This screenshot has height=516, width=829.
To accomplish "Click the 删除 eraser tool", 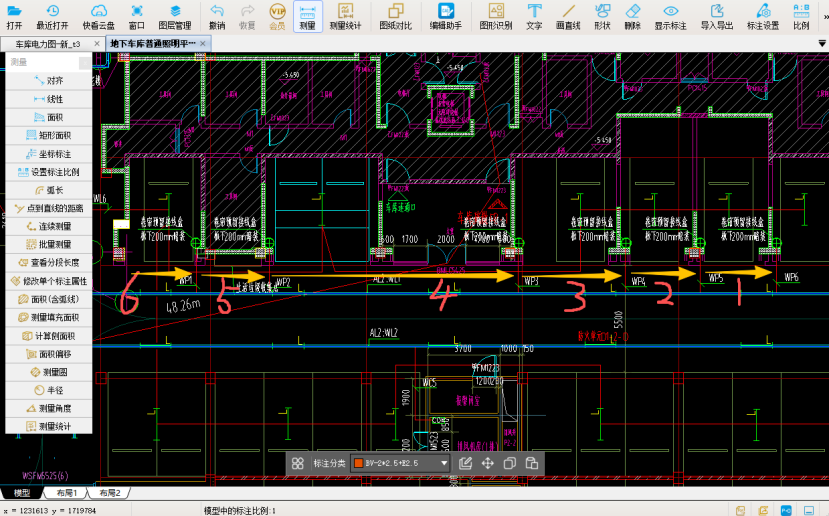I will (x=632, y=15).
